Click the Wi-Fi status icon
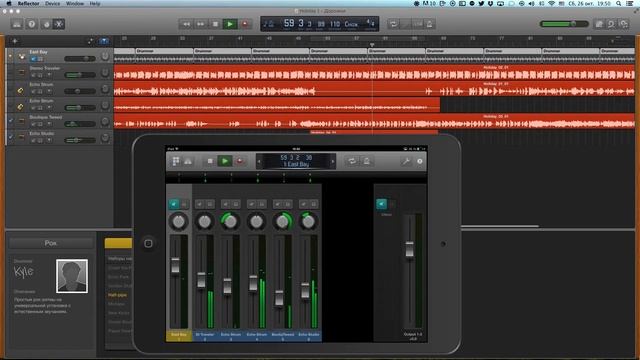640x360 pixels. 551,3
